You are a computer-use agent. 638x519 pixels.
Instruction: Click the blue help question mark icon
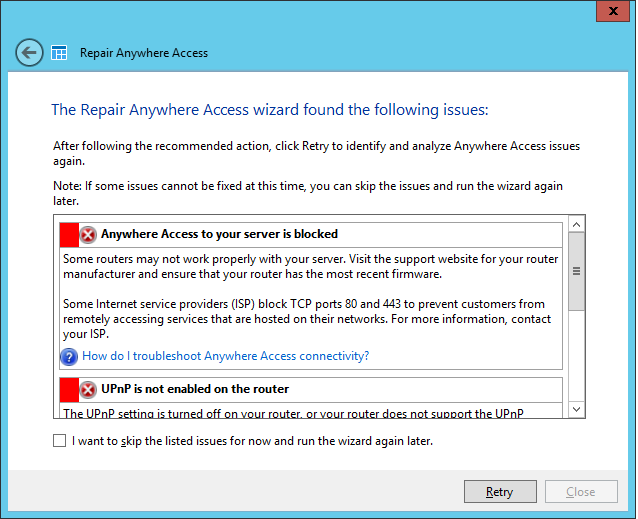(x=69, y=356)
